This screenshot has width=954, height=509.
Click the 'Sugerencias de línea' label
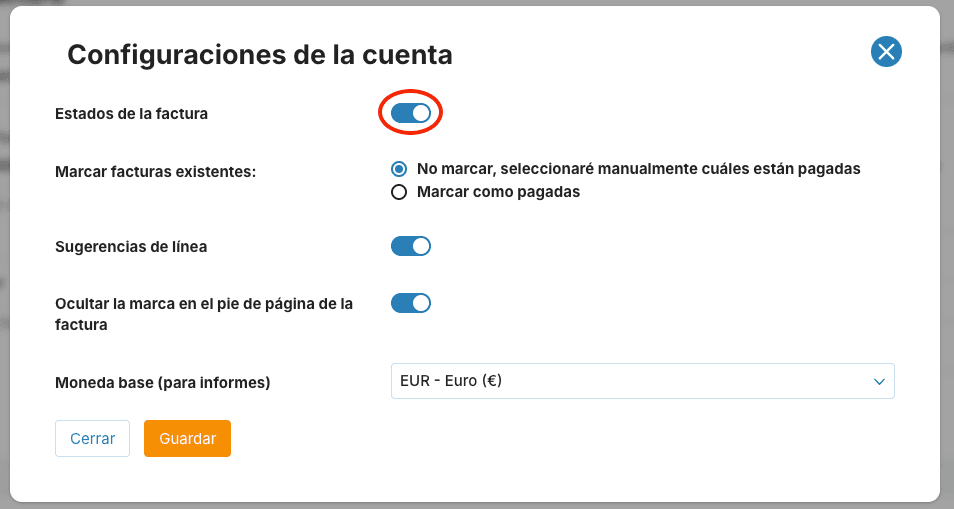click(131, 247)
